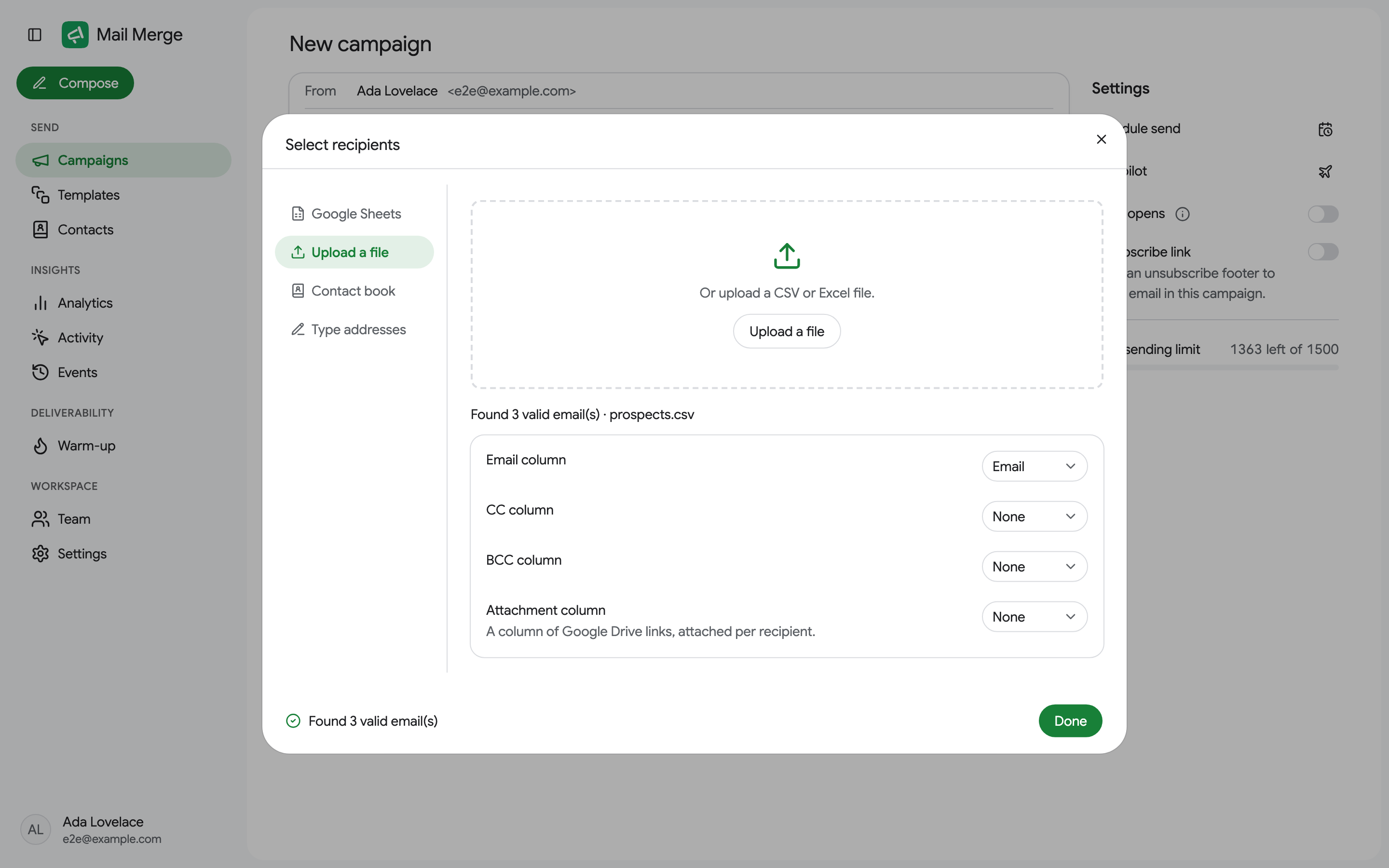1389x868 pixels.
Task: Switch to the Google Sheets source
Action: coord(354,214)
